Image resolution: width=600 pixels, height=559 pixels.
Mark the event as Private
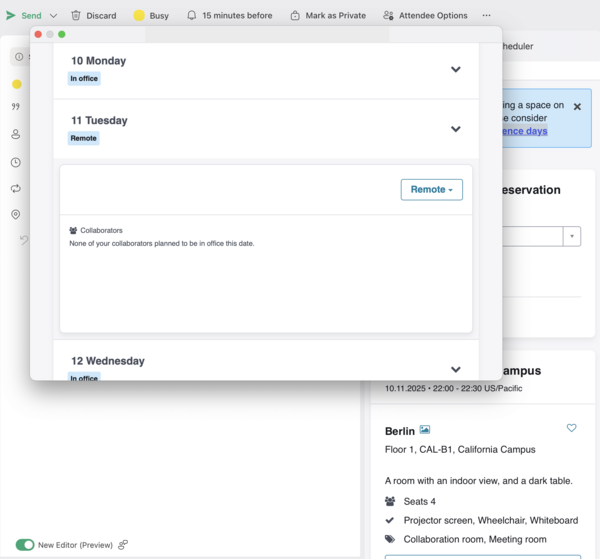click(328, 16)
